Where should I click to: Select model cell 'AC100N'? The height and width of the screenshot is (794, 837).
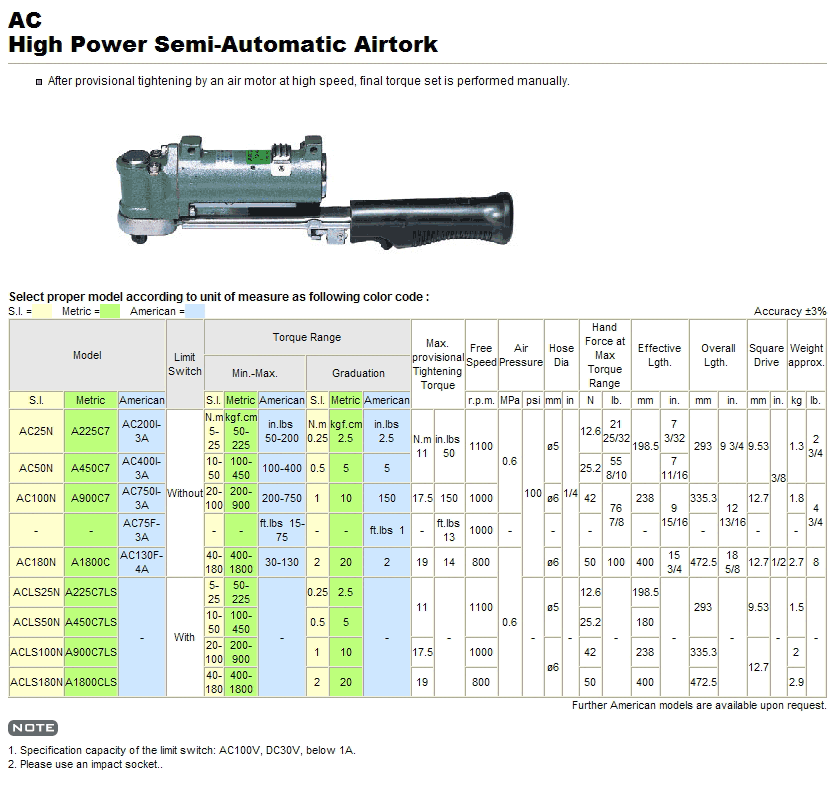click(36, 498)
